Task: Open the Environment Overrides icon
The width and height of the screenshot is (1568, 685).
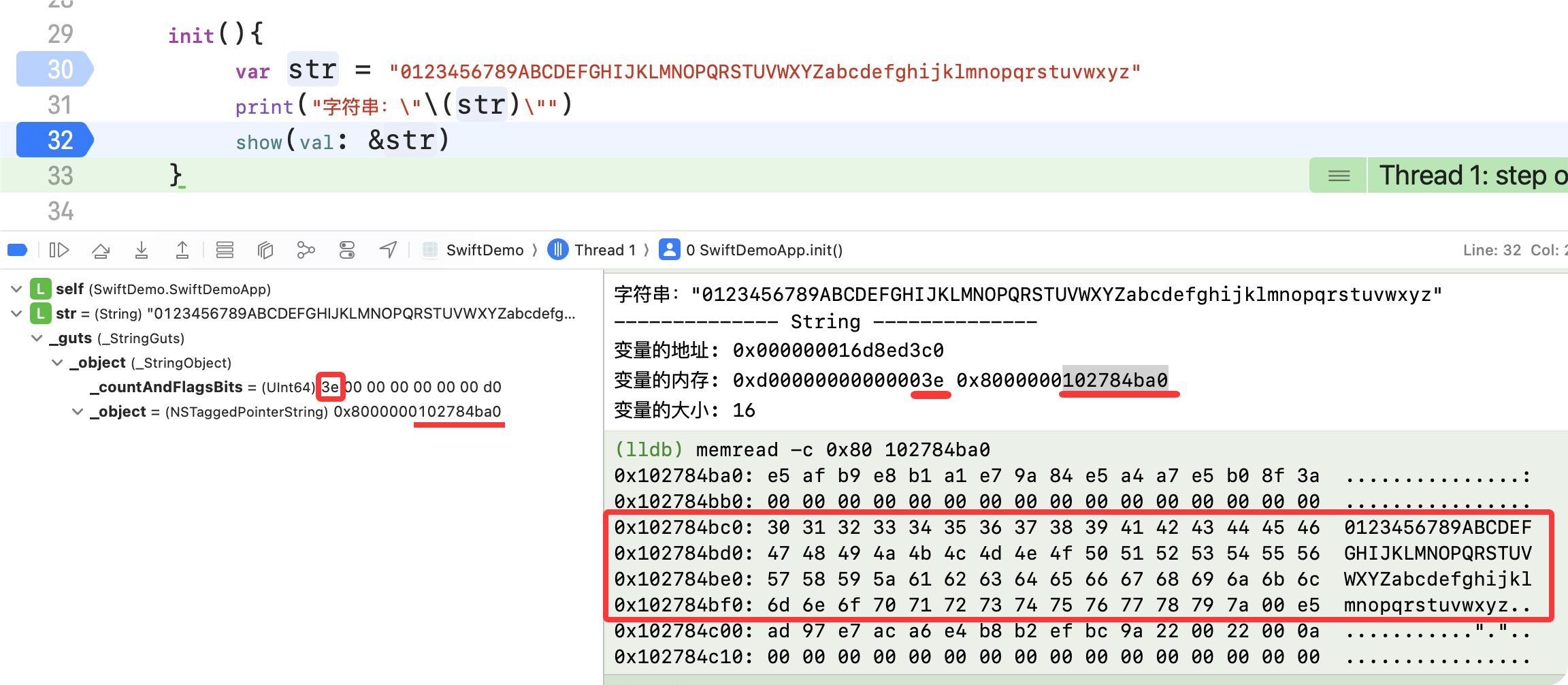Action: point(347,251)
